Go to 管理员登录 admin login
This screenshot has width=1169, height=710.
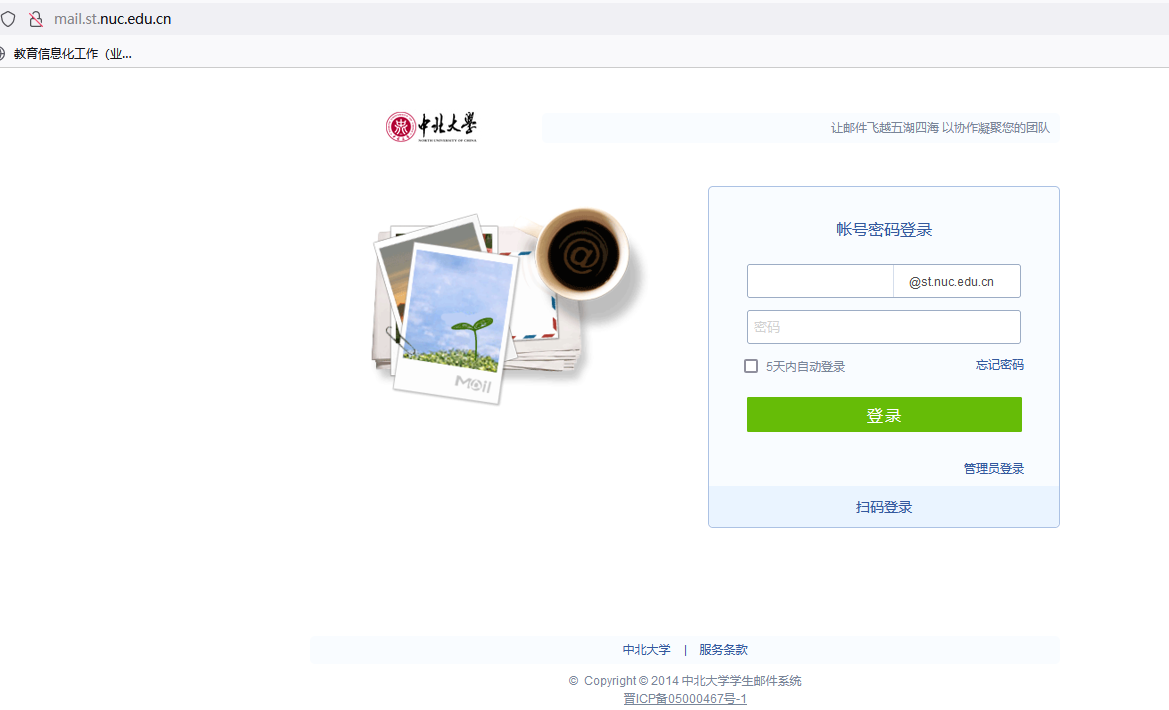pyautogui.click(x=994, y=468)
